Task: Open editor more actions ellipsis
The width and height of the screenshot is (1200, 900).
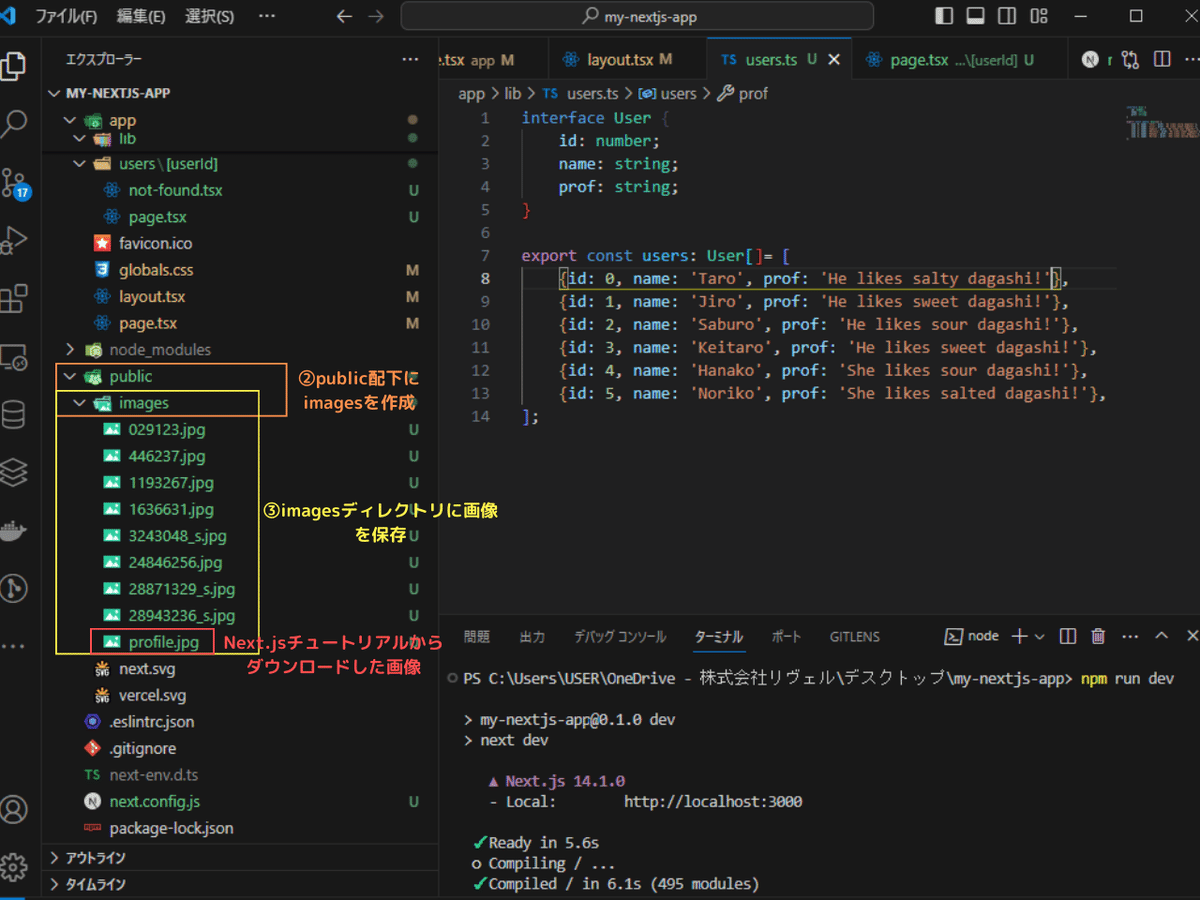Action: [1192, 60]
